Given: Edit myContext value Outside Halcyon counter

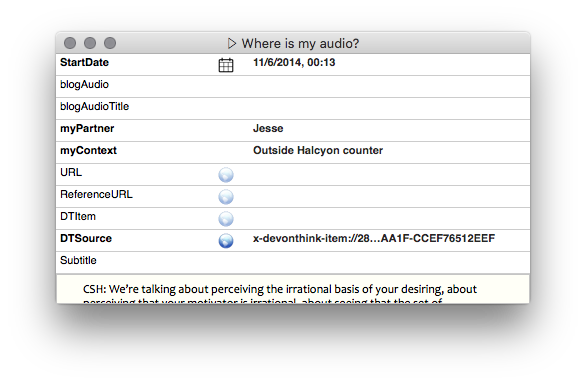Looking at the screenshot, I should (x=318, y=150).
